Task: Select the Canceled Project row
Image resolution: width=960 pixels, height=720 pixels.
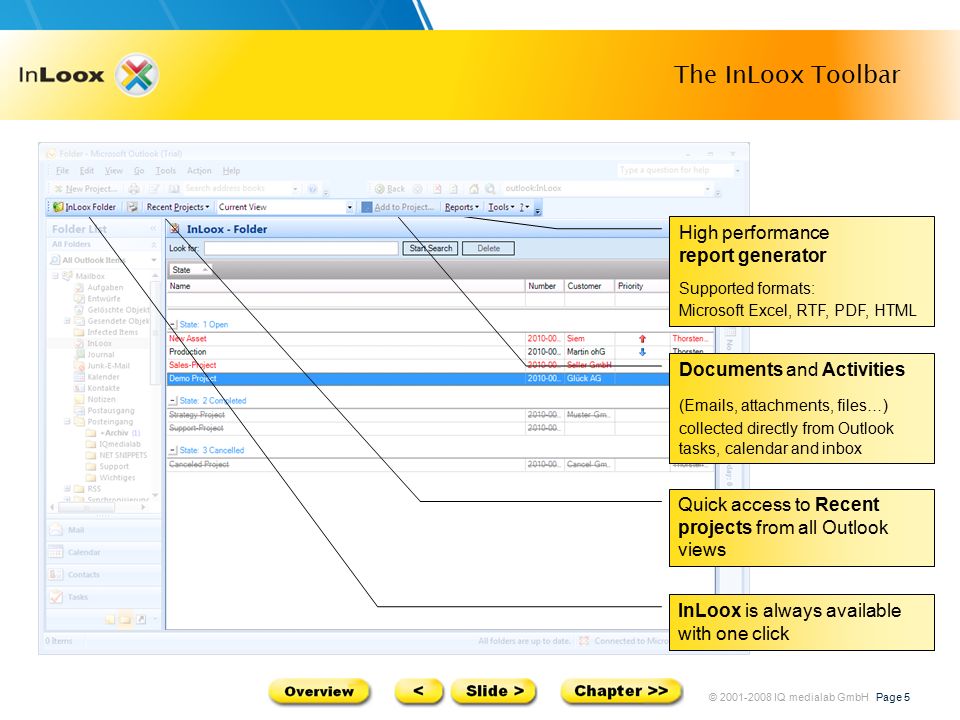Action: coord(418,464)
